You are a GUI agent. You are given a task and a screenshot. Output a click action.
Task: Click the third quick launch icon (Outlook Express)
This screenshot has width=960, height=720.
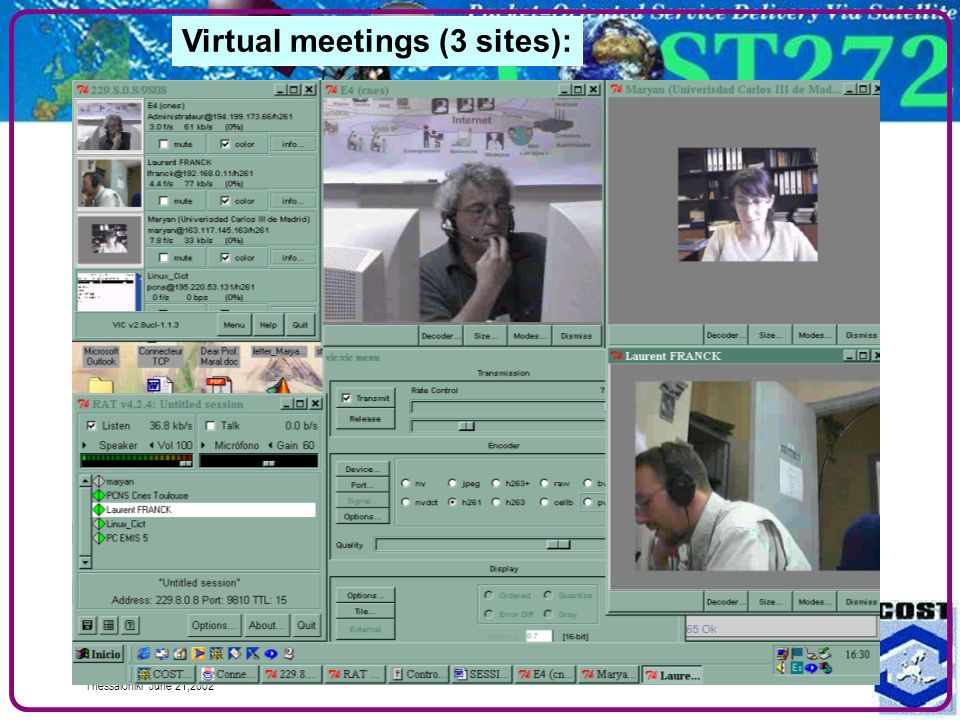click(180, 654)
